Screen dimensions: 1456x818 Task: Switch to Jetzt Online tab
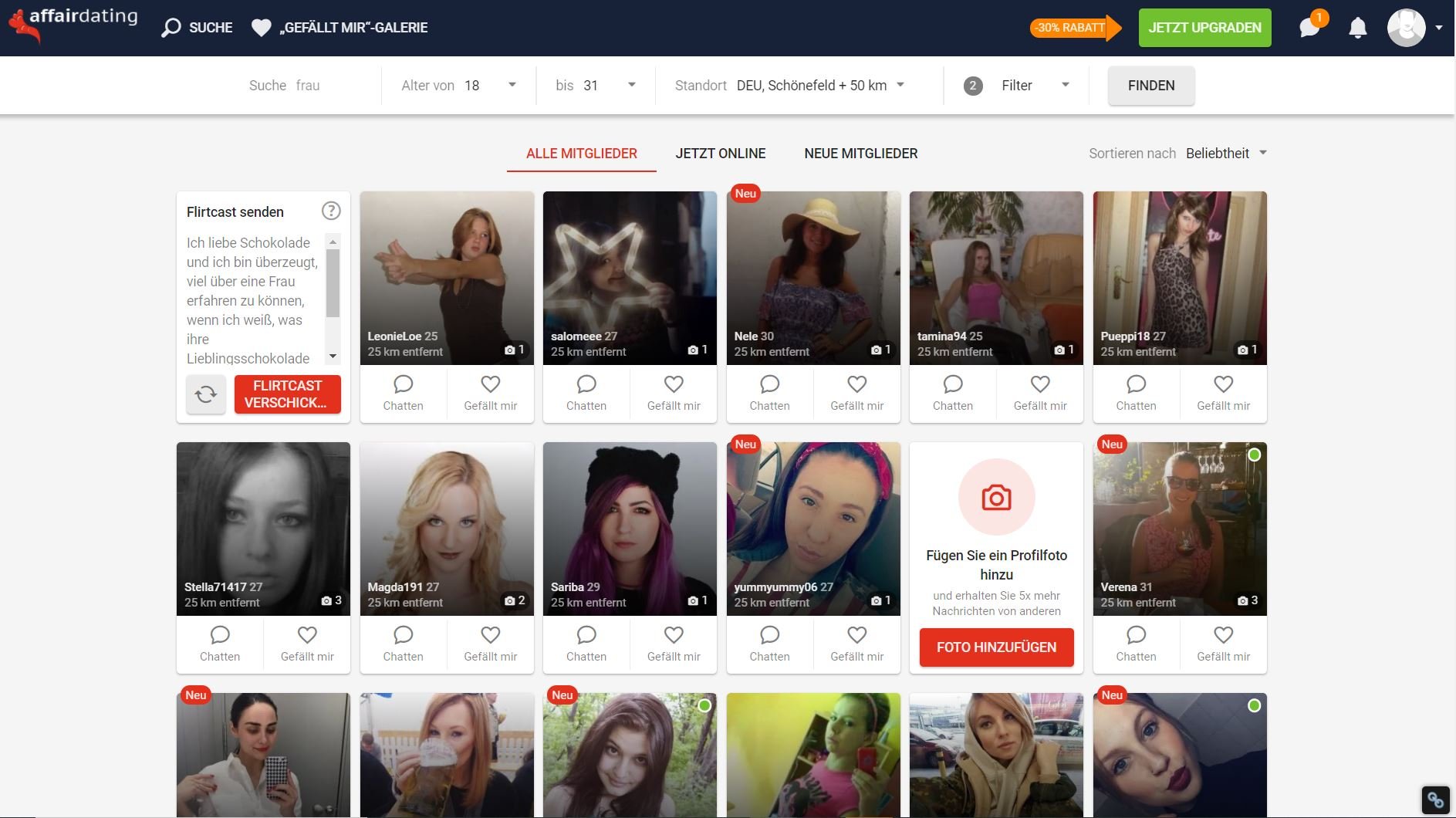(x=721, y=154)
